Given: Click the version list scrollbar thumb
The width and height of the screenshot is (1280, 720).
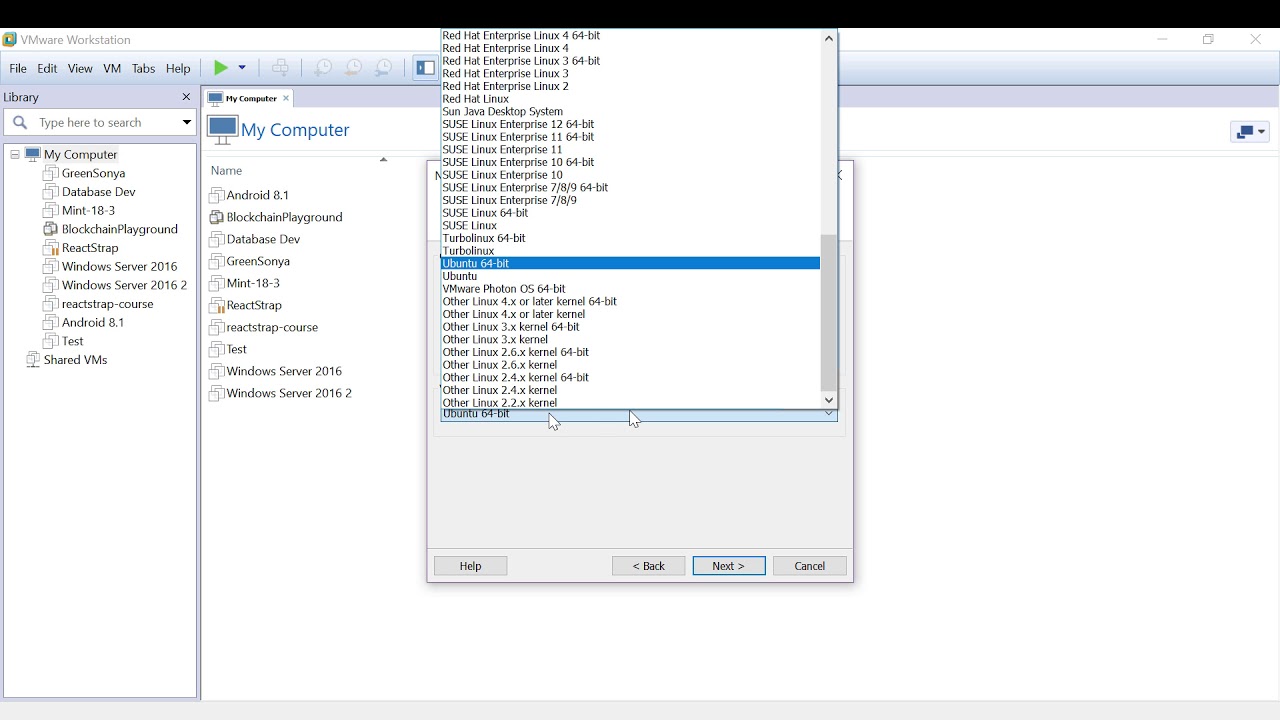Looking at the screenshot, I should [829, 313].
